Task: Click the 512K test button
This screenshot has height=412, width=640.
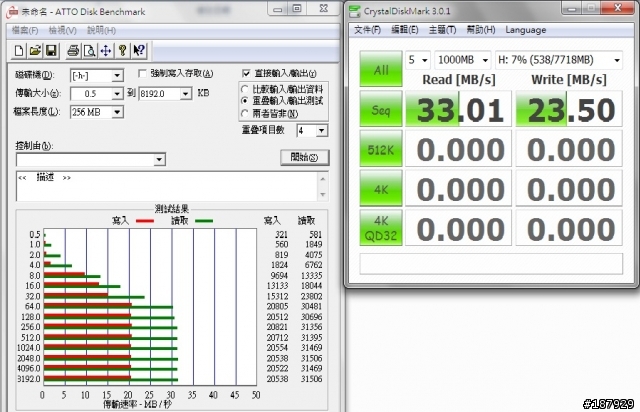Action: [x=381, y=149]
